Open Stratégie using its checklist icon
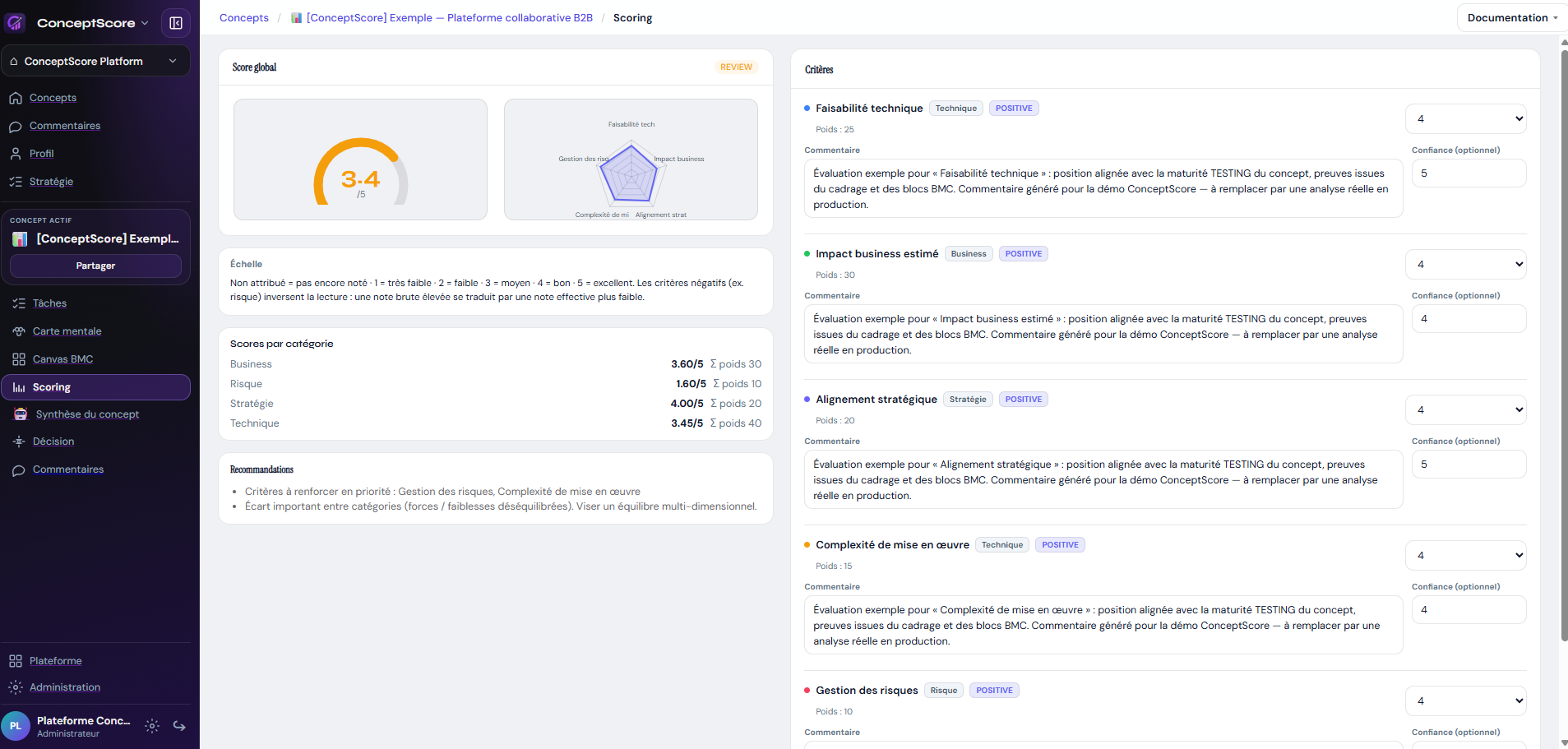The width and height of the screenshot is (1568, 749). coord(16,182)
